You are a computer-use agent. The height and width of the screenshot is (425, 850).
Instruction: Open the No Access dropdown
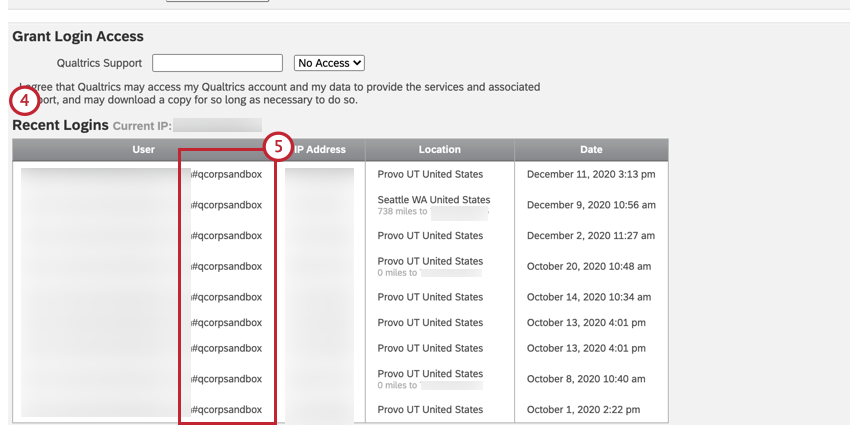click(x=330, y=63)
